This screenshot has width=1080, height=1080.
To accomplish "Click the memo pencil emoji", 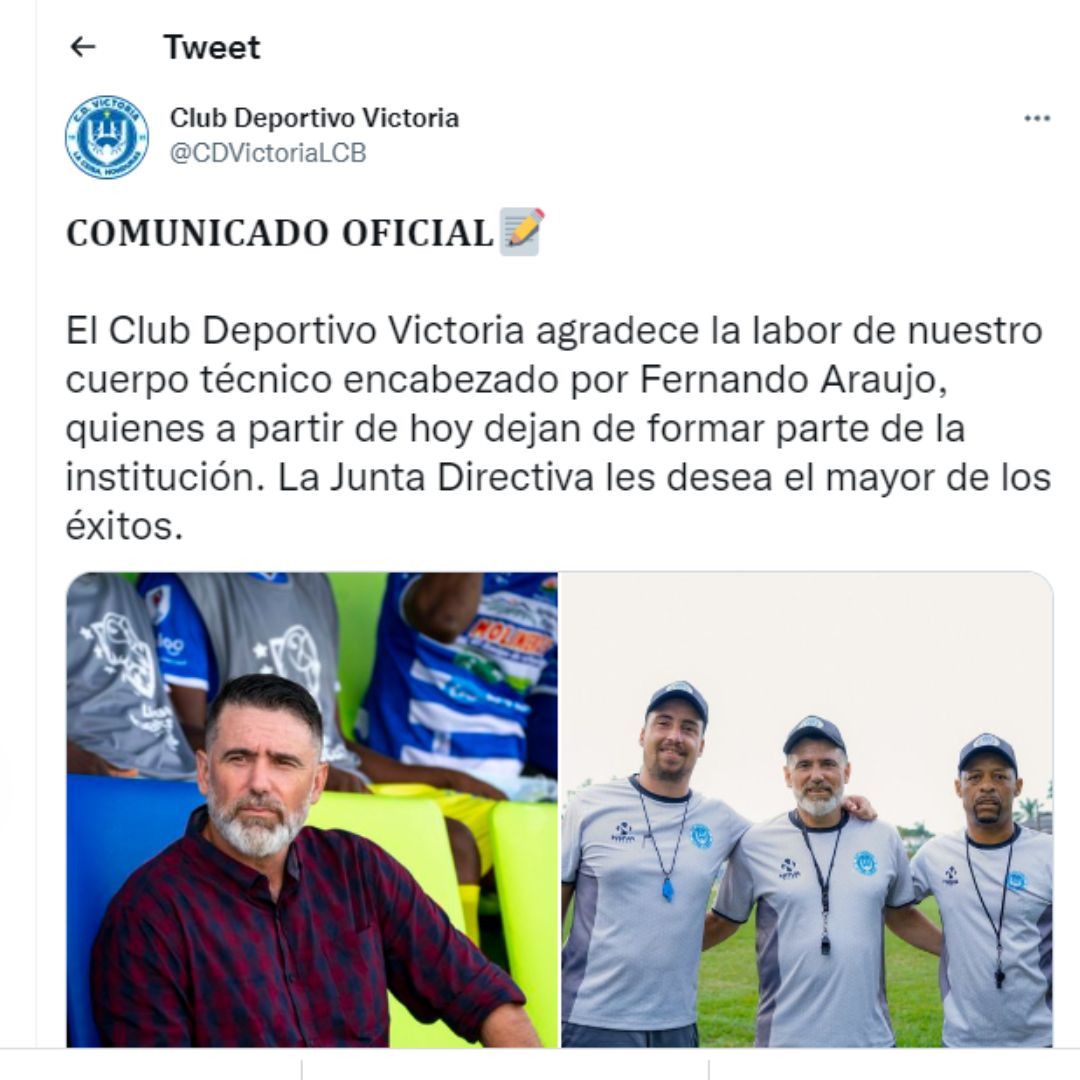I will click(521, 231).
